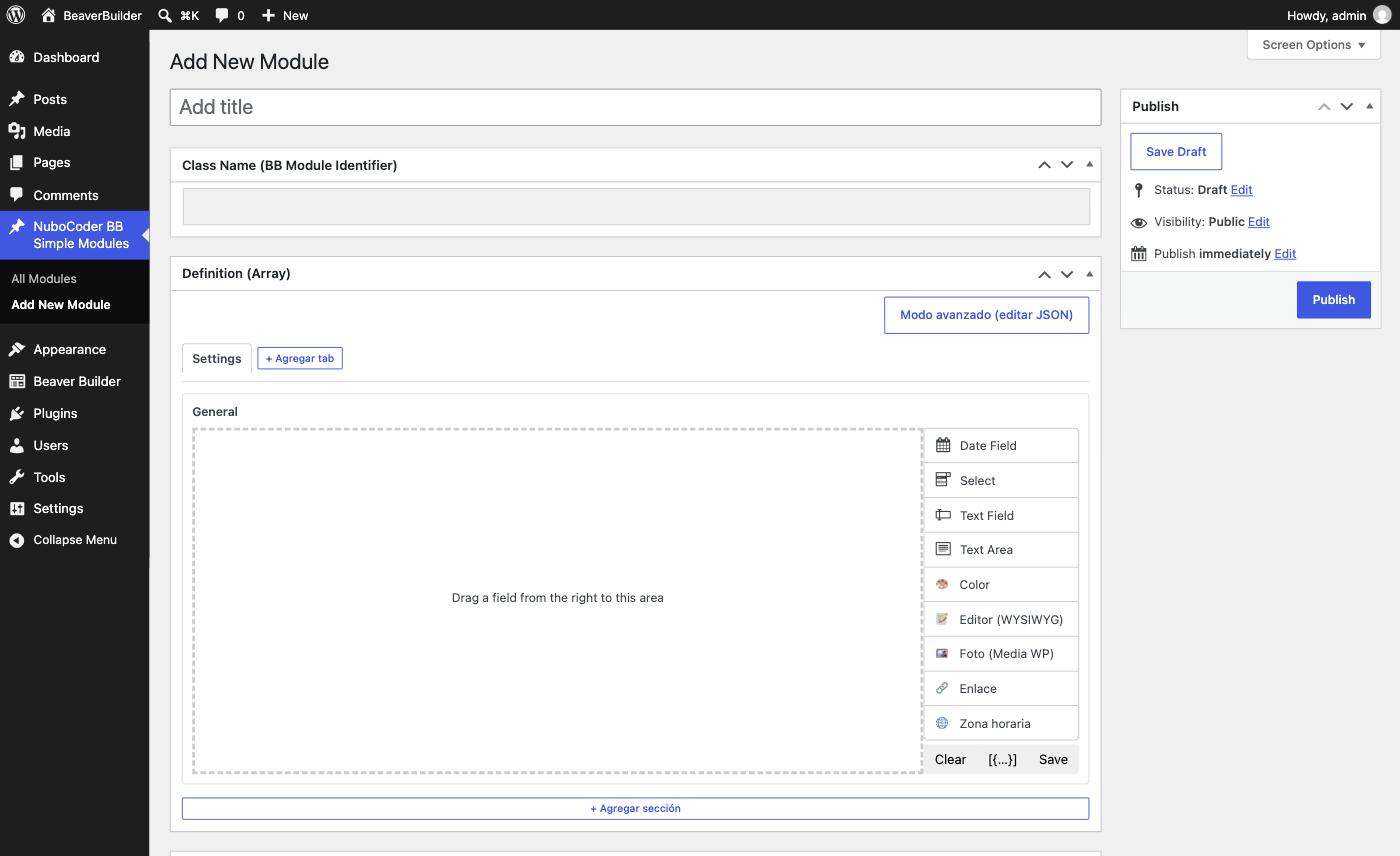Click the admin avatar icon

click(x=1381, y=15)
